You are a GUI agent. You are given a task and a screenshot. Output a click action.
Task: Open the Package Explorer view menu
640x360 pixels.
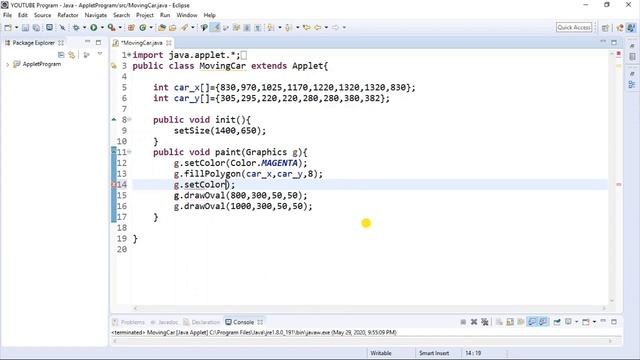100,54
